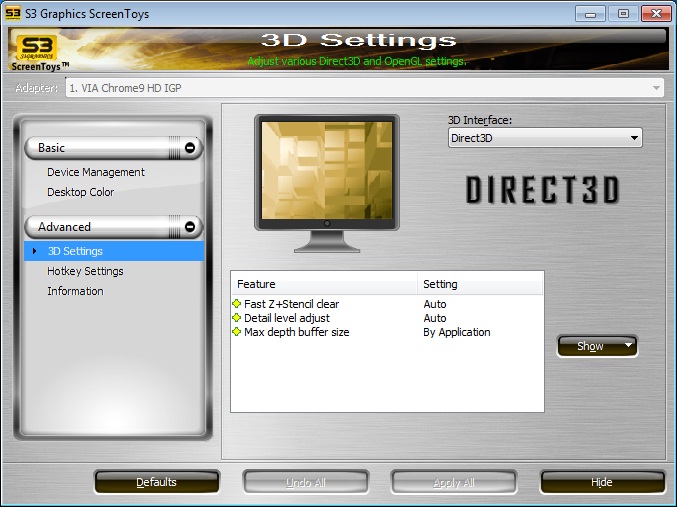Click the yellow icon beside Max depth buffer size
Image resolution: width=677 pixels, height=507 pixels.
237,332
